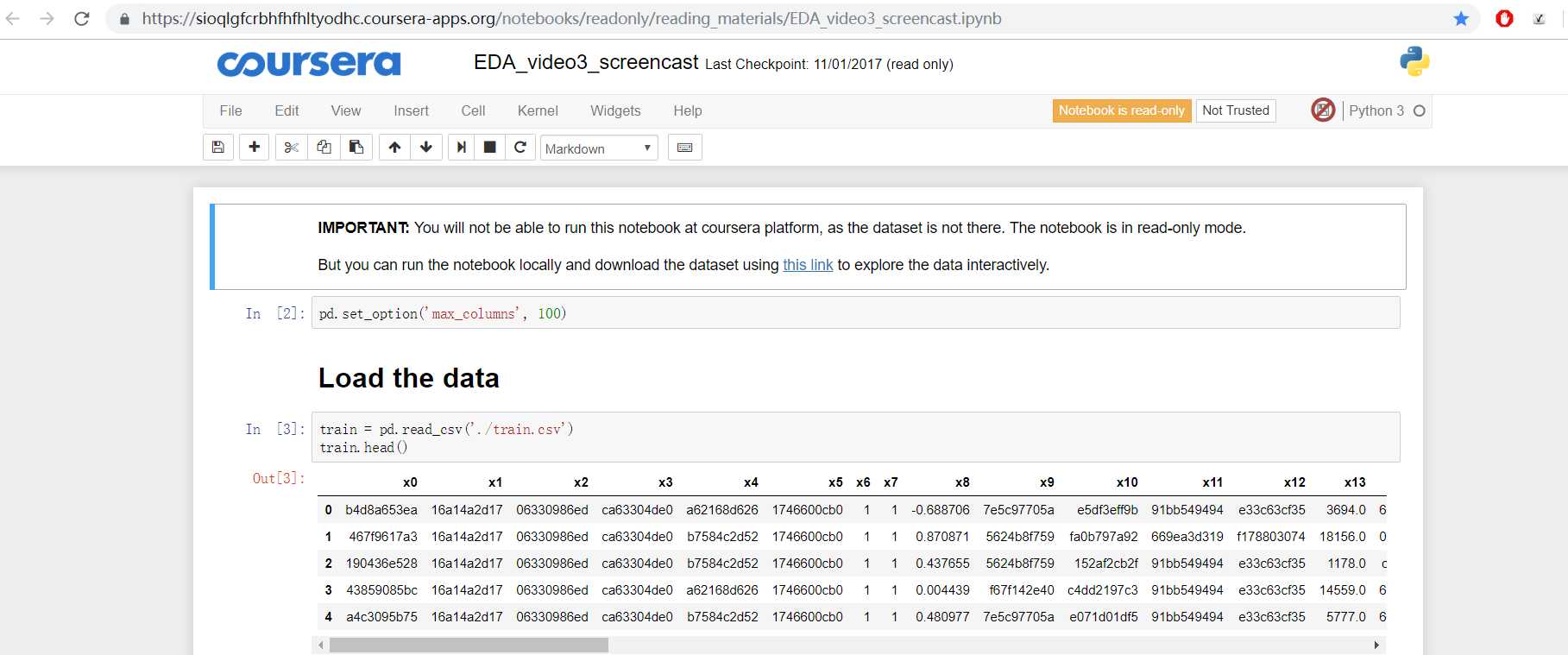The image size is (1568, 655).
Task: Click cell value 467f9617a3
Action: (x=383, y=537)
